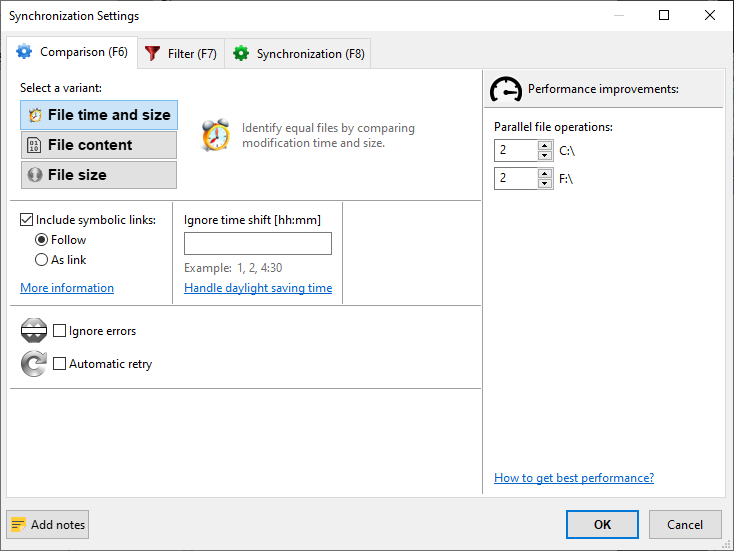Select the File size comparison variant
The width and height of the screenshot is (734, 551).
click(98, 175)
